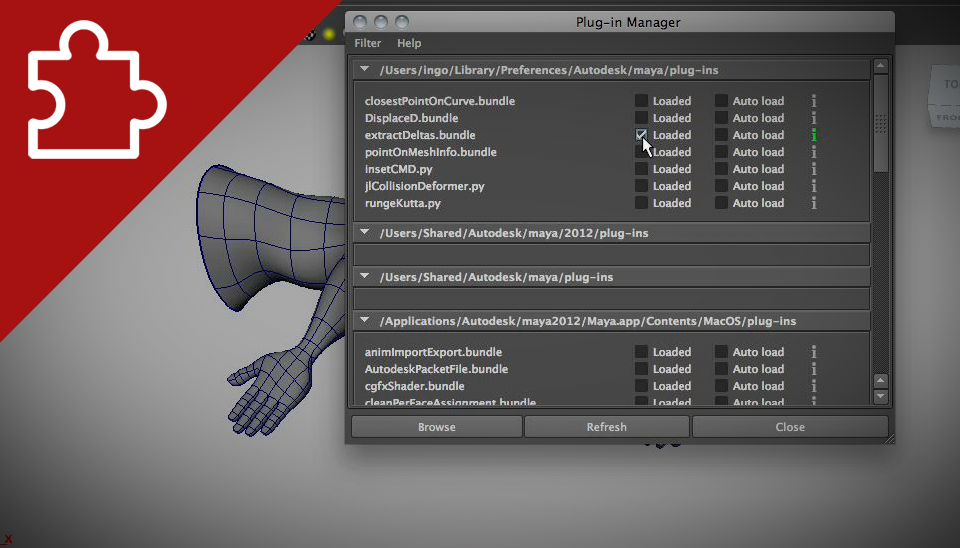The height and width of the screenshot is (548, 960).
Task: Open info for insetCMD.py
Action: [814, 169]
